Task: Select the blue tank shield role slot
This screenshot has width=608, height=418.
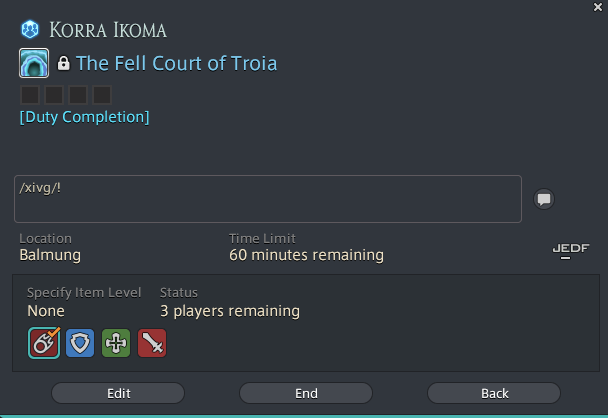Action: point(80,343)
